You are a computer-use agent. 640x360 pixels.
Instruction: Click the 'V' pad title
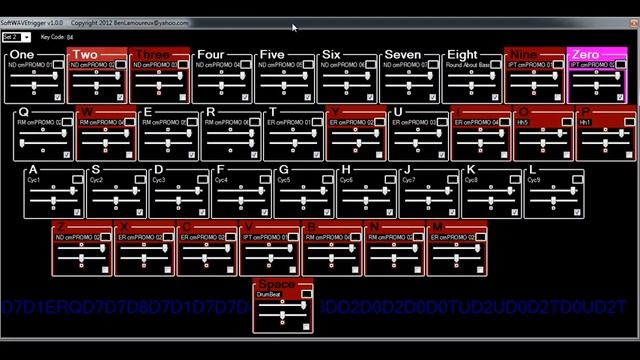tap(249, 227)
